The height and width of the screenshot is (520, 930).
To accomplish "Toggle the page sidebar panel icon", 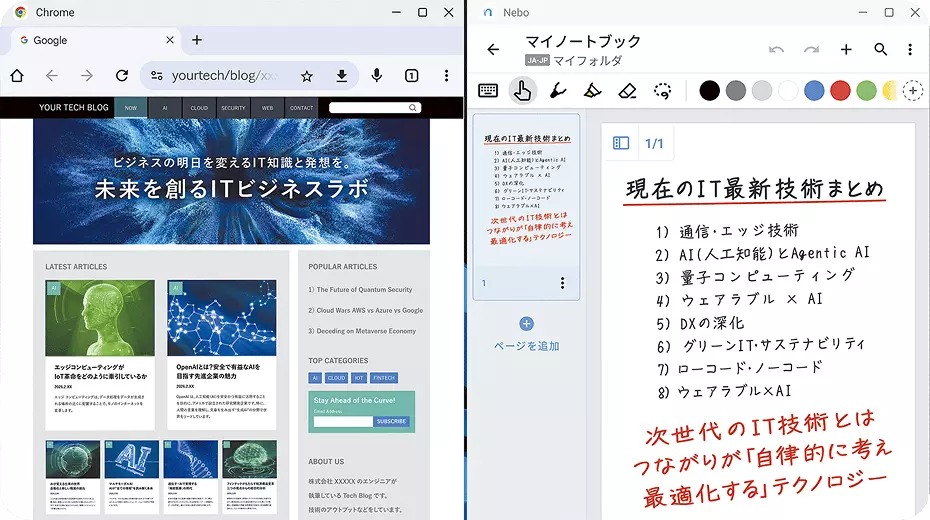I will tap(621, 143).
